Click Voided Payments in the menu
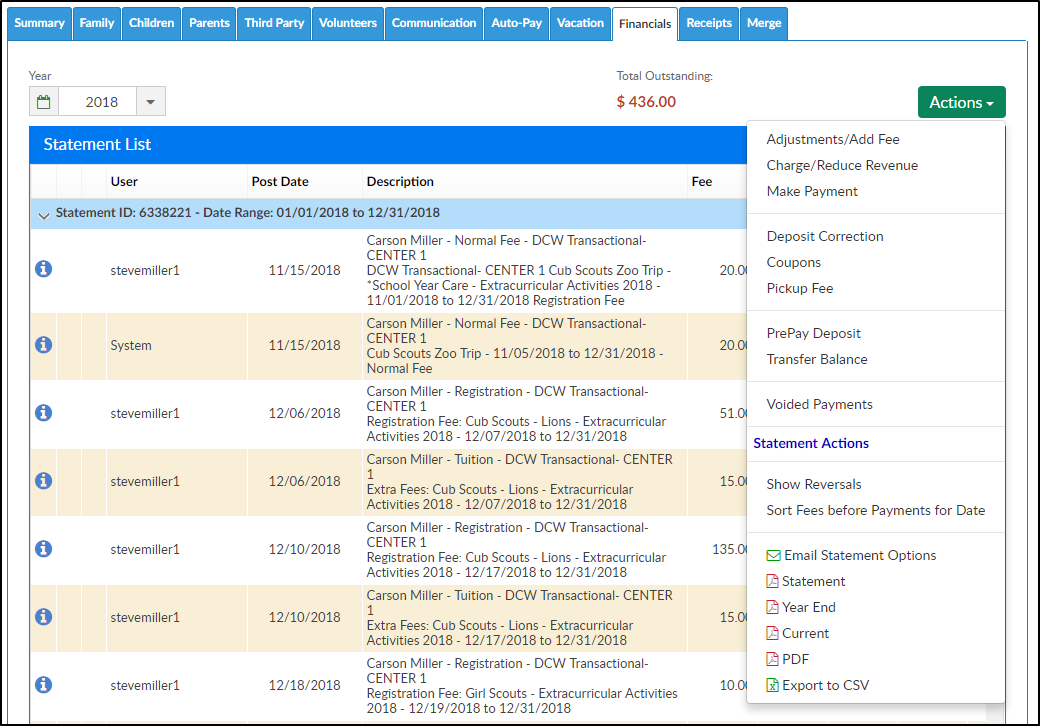 [x=819, y=404]
